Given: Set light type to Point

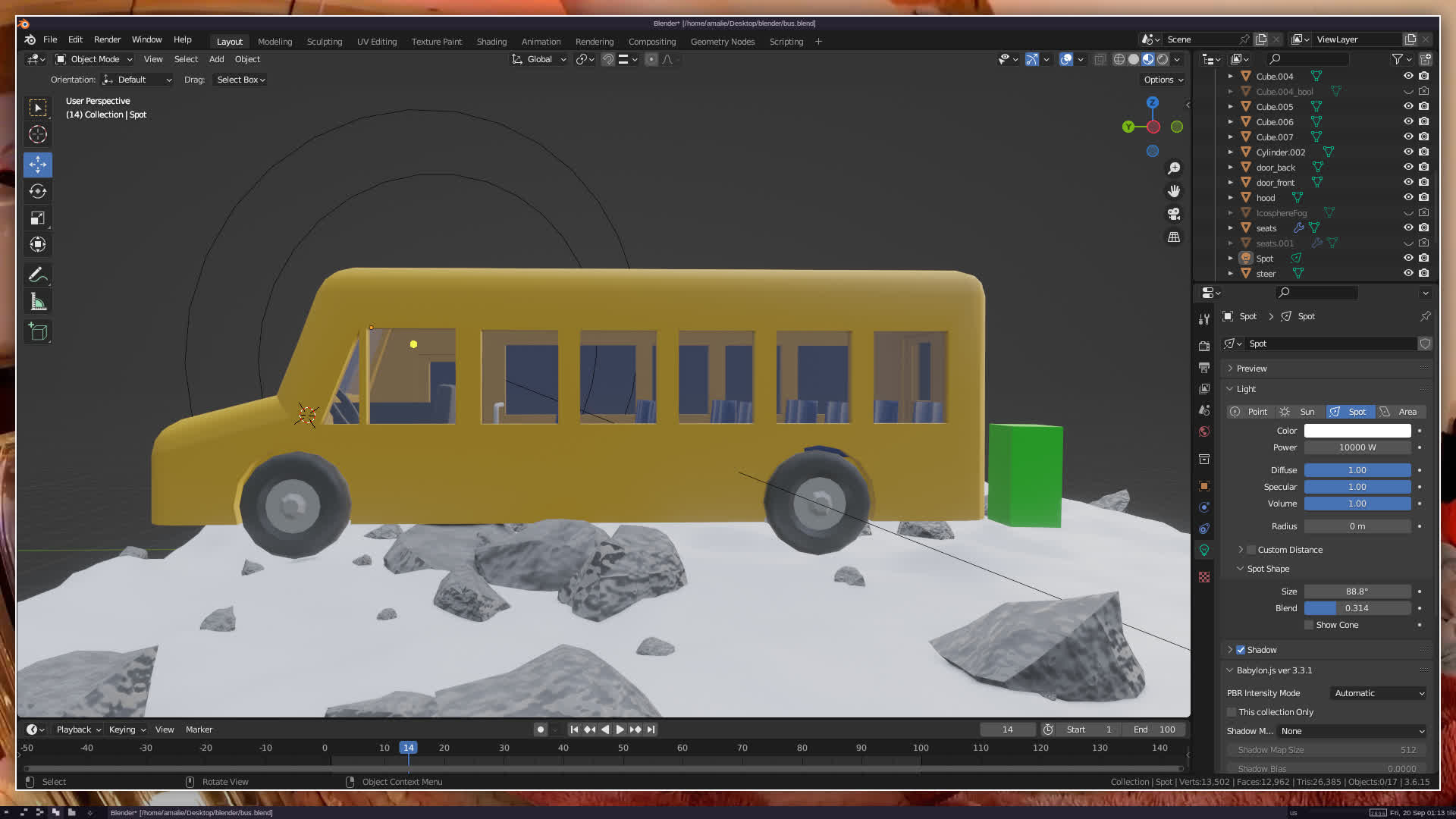Looking at the screenshot, I should [x=1250, y=412].
